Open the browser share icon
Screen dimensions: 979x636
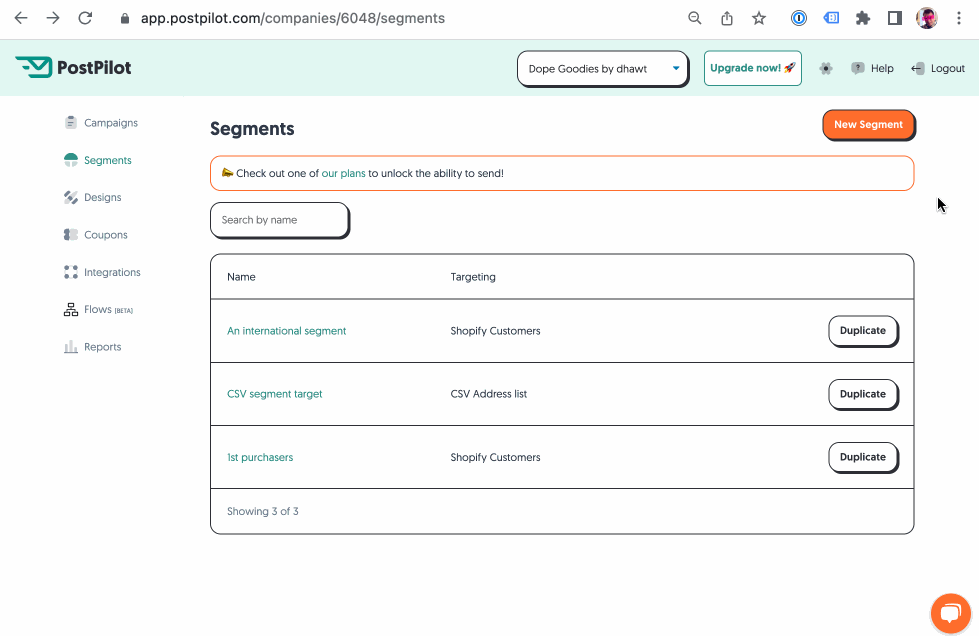pyautogui.click(x=727, y=18)
